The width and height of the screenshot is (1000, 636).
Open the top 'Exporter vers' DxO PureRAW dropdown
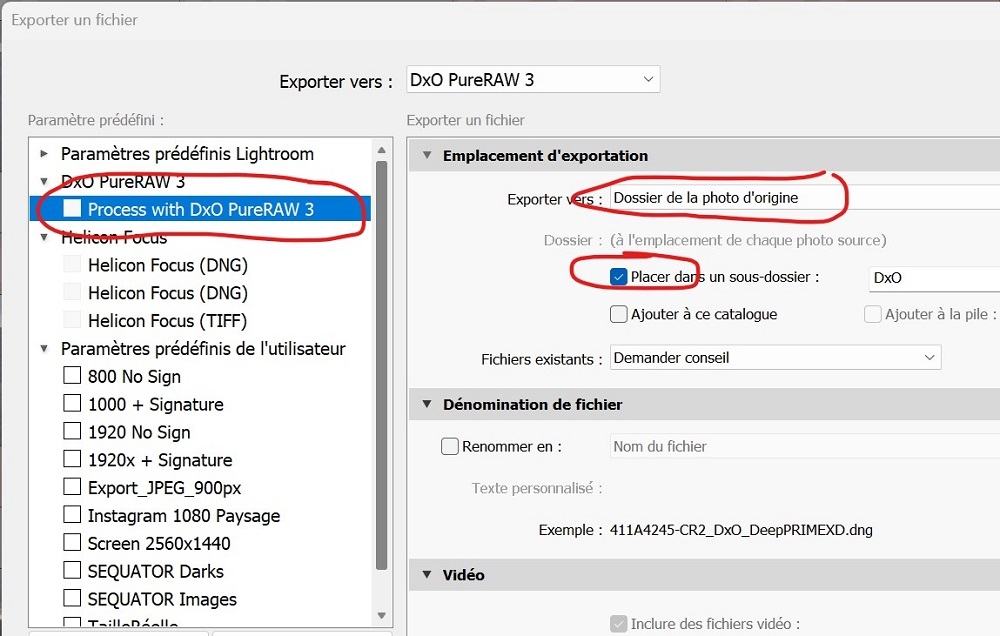[533, 80]
